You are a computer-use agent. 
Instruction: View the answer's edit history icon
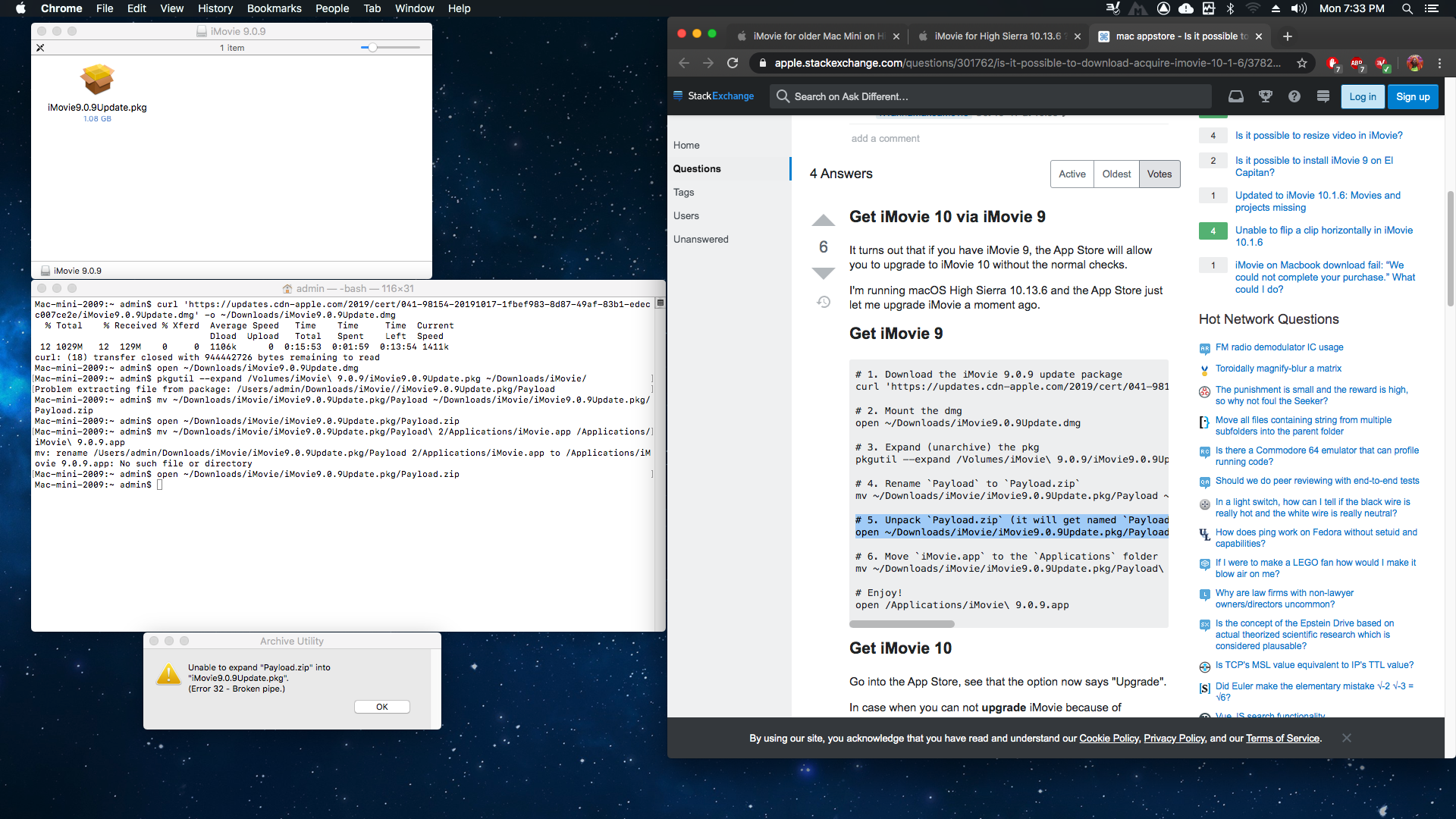coord(824,302)
